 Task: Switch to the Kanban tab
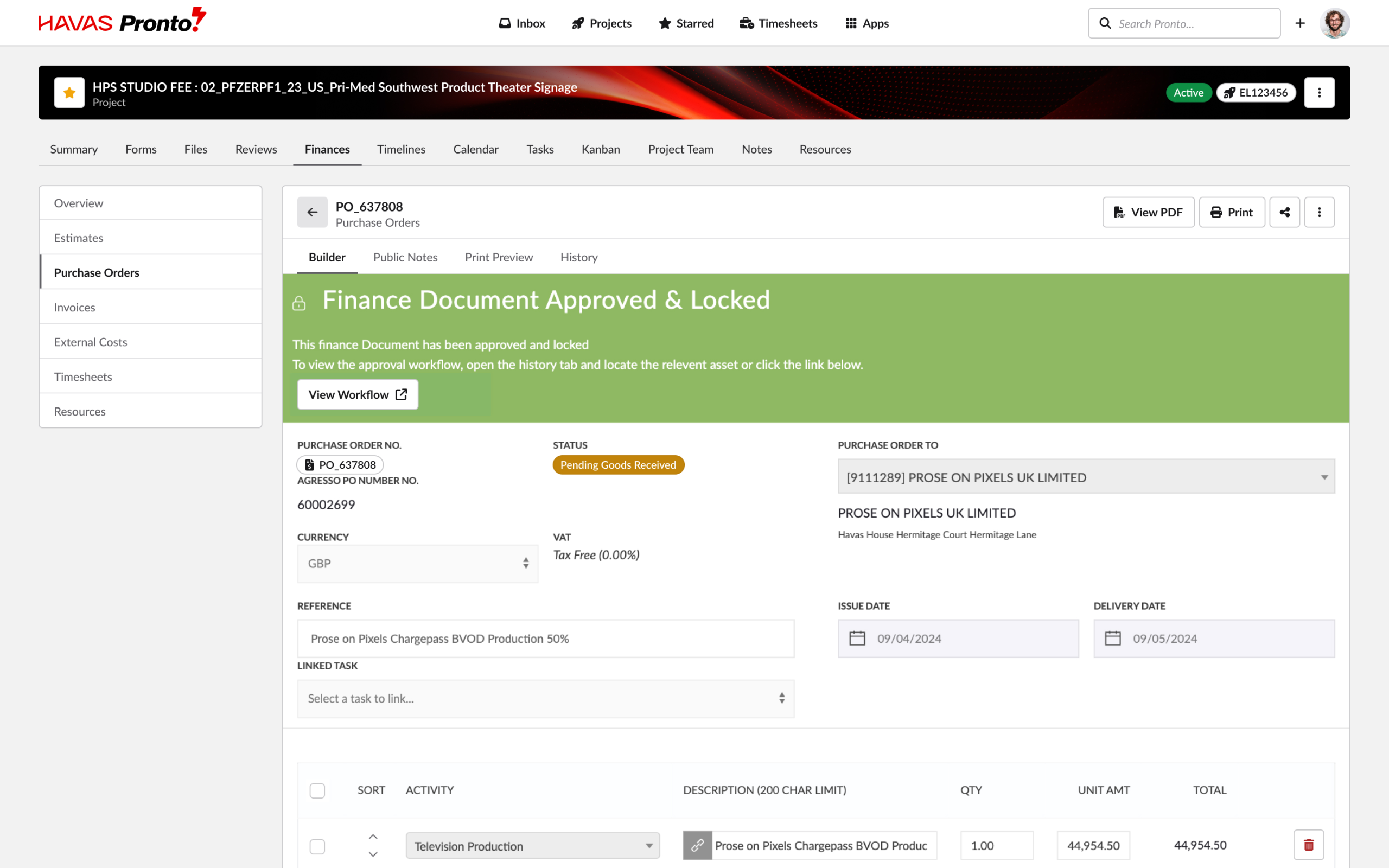[x=601, y=149]
